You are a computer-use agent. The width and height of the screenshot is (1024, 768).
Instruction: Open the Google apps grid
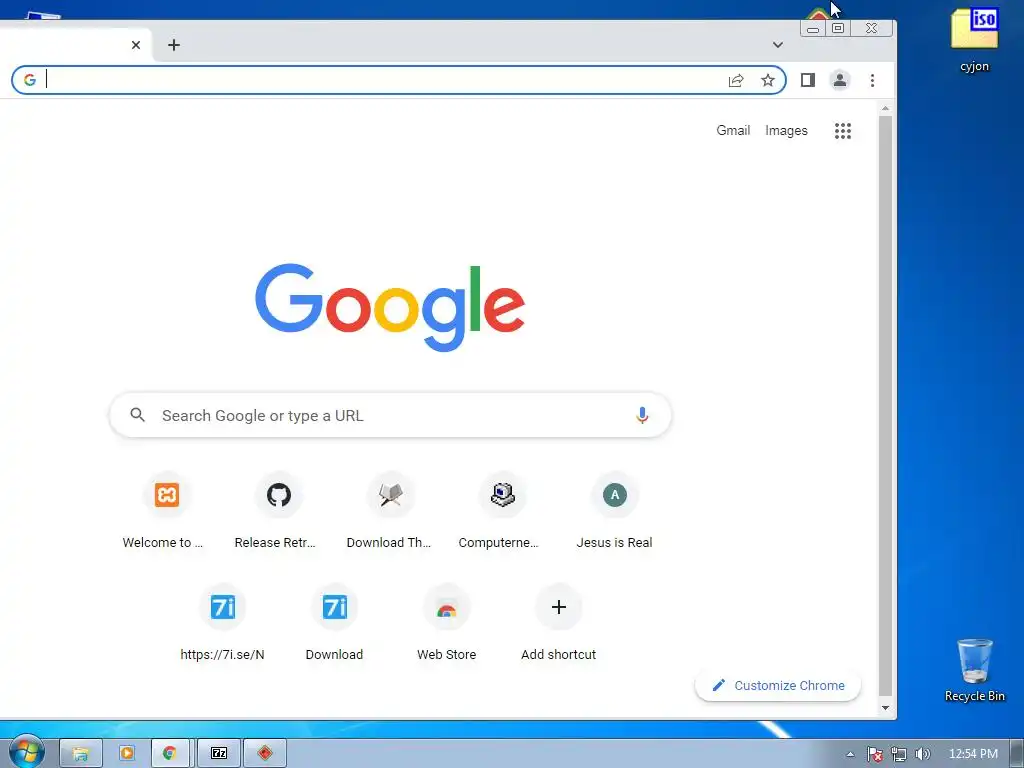click(842, 131)
